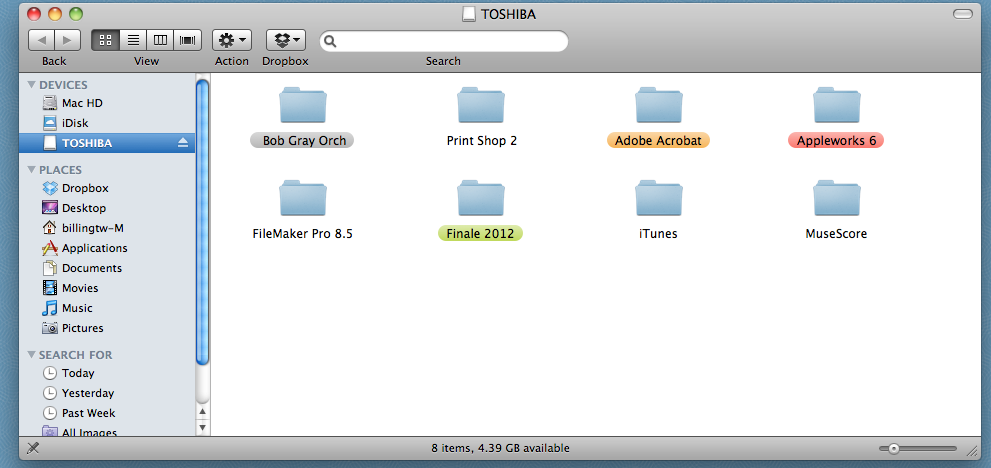Select the Bob Gray Orch folder

[x=303, y=105]
